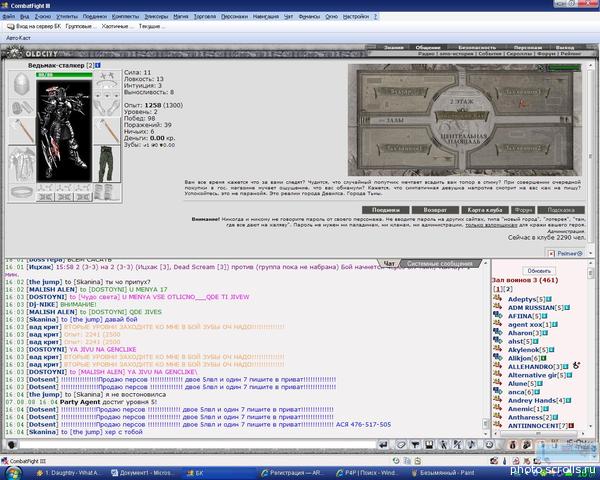
Task: Open the Утилиты menu
Action: (x=67, y=16)
